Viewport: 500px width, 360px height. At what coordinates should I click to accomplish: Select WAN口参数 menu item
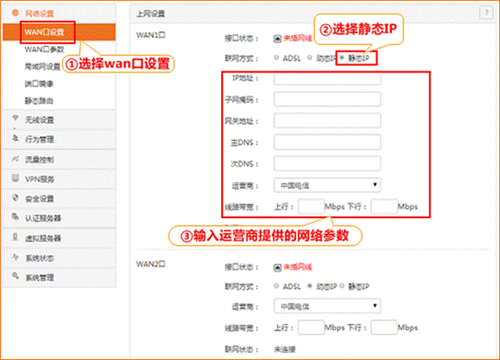[x=44, y=49]
